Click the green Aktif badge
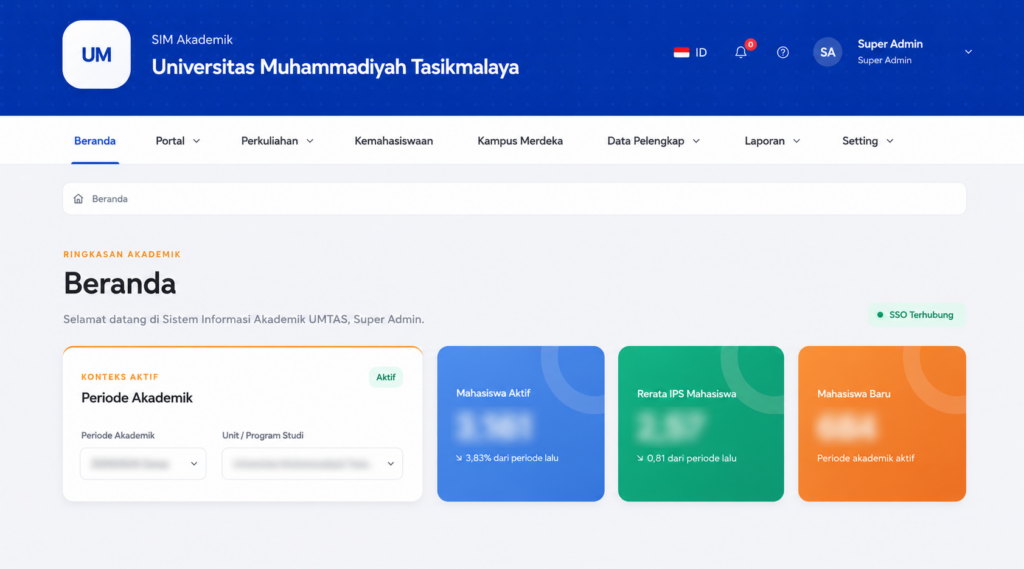The height and width of the screenshot is (569, 1024). pos(385,377)
